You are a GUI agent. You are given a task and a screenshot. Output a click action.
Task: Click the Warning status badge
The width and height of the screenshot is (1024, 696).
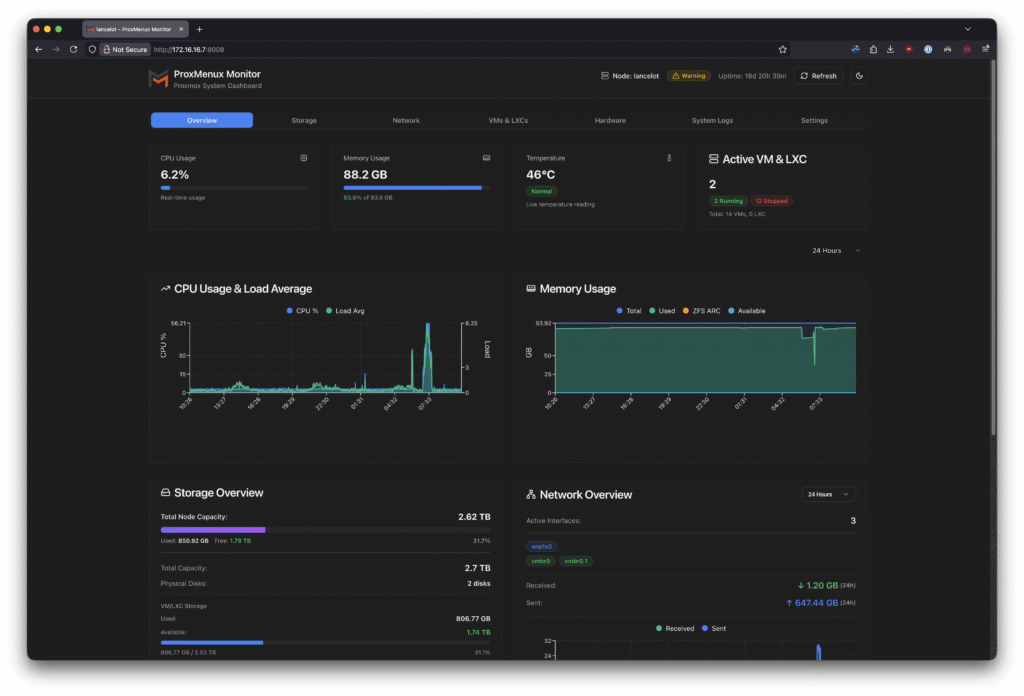tap(688, 76)
